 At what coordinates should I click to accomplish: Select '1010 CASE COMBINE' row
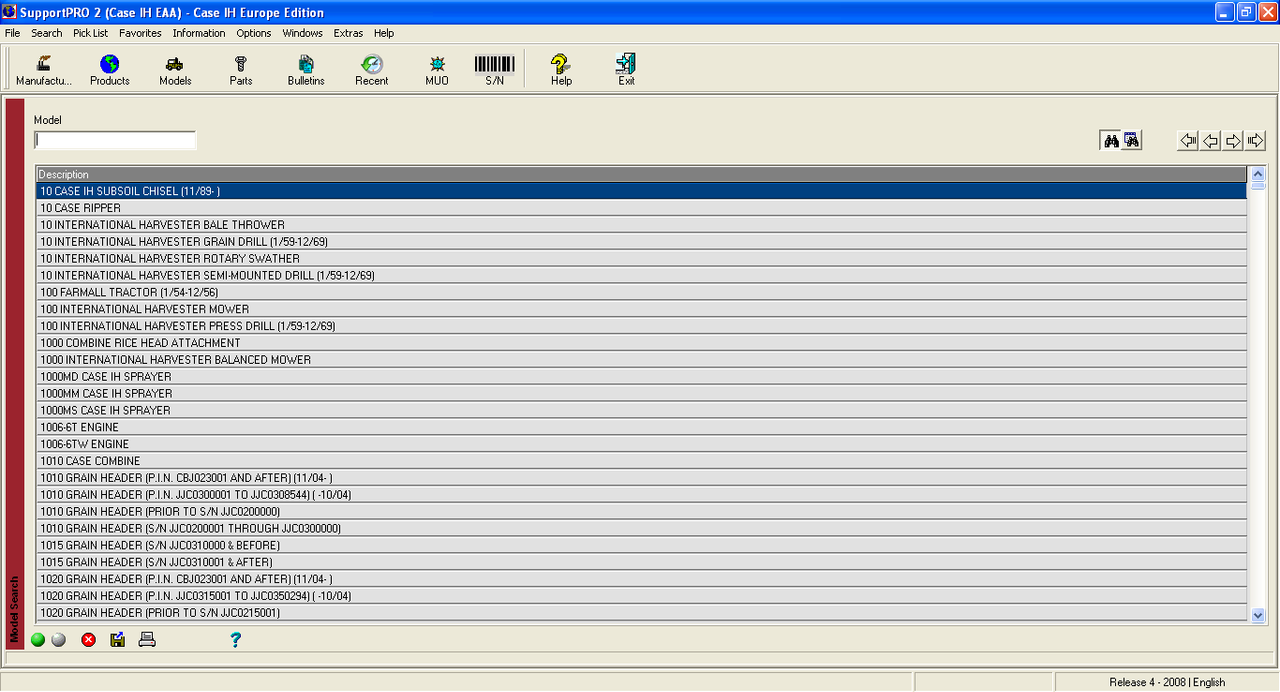coord(642,461)
